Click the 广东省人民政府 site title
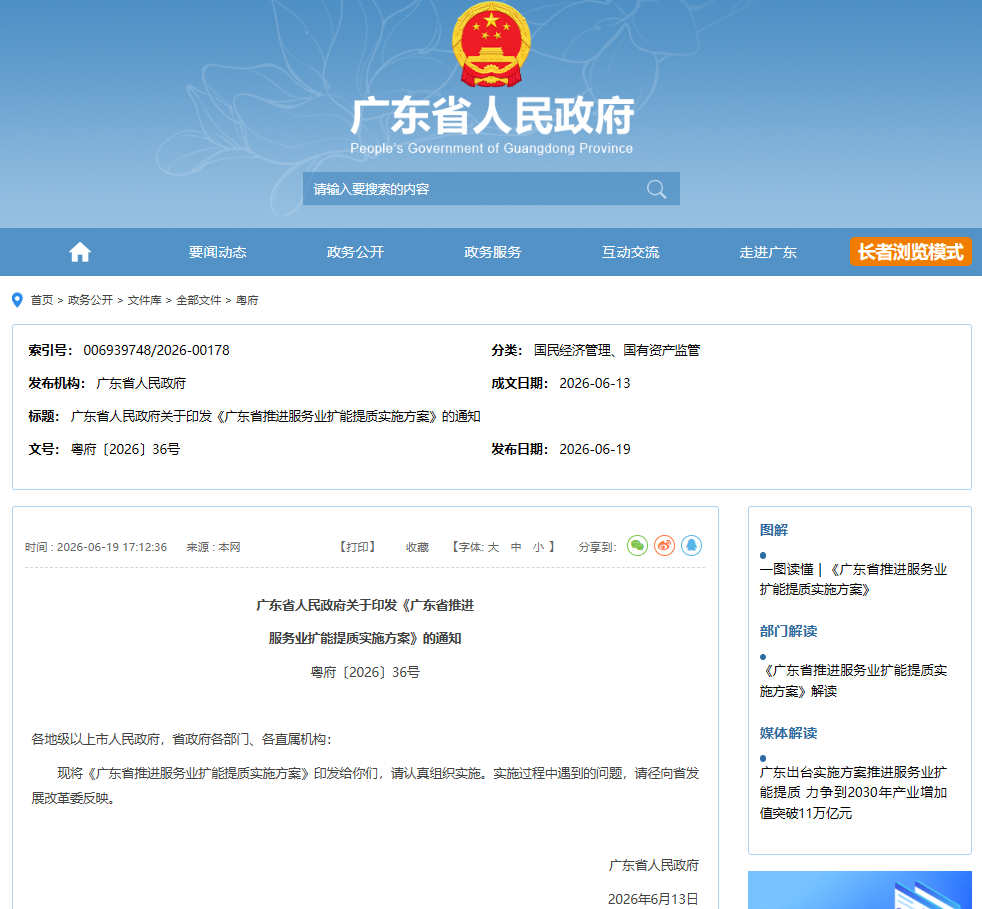Viewport: 982px width, 909px height. click(x=492, y=117)
